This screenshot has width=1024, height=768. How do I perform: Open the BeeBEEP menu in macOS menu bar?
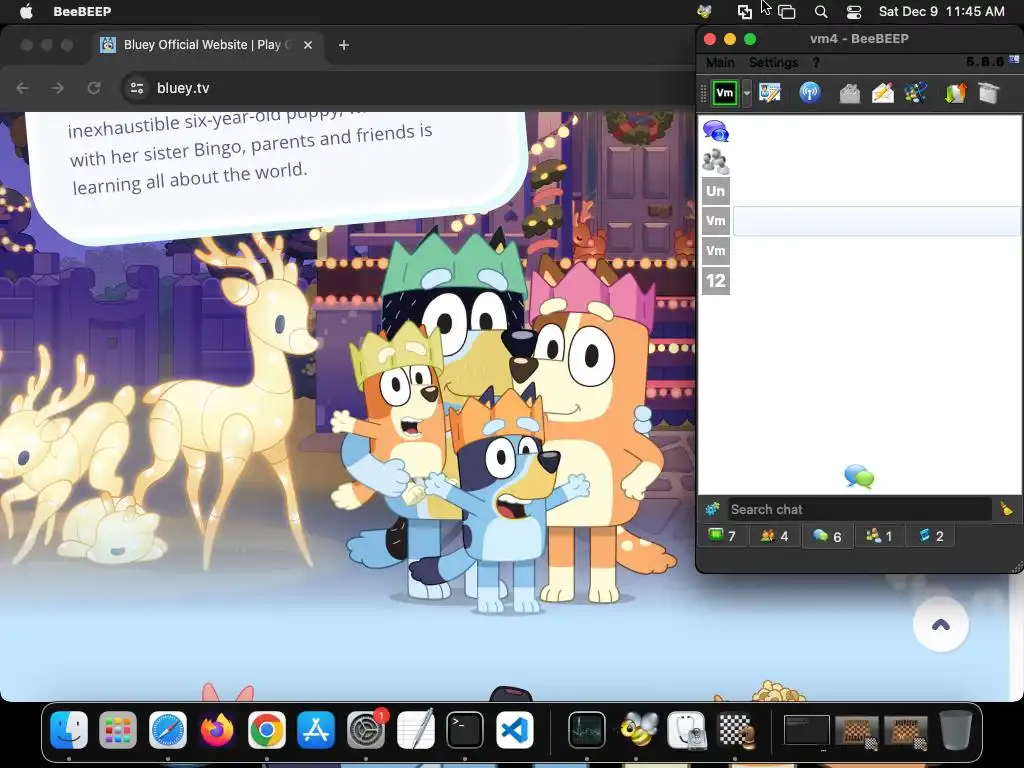82,11
